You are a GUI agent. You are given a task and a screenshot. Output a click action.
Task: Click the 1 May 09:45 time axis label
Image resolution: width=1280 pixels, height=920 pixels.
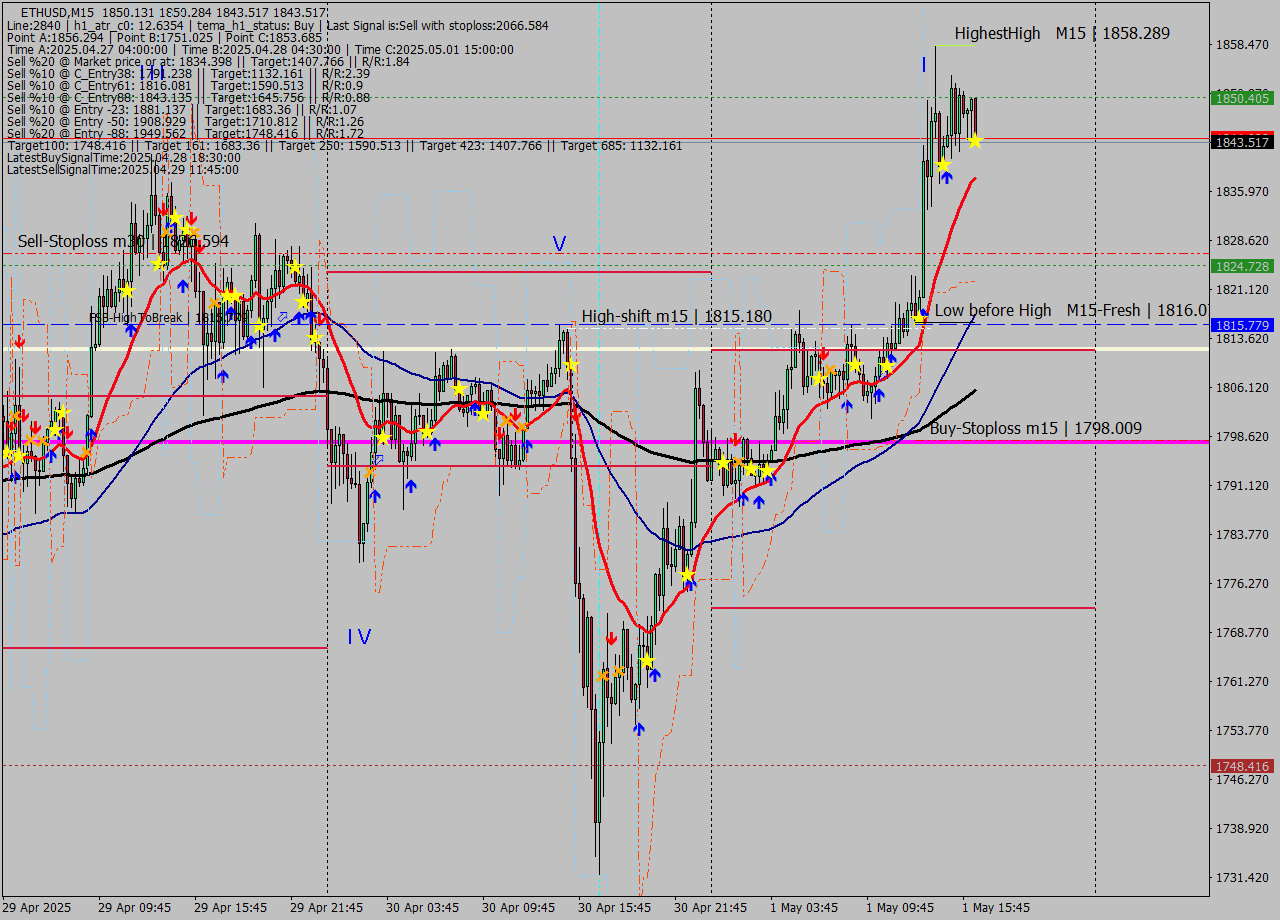(x=900, y=908)
